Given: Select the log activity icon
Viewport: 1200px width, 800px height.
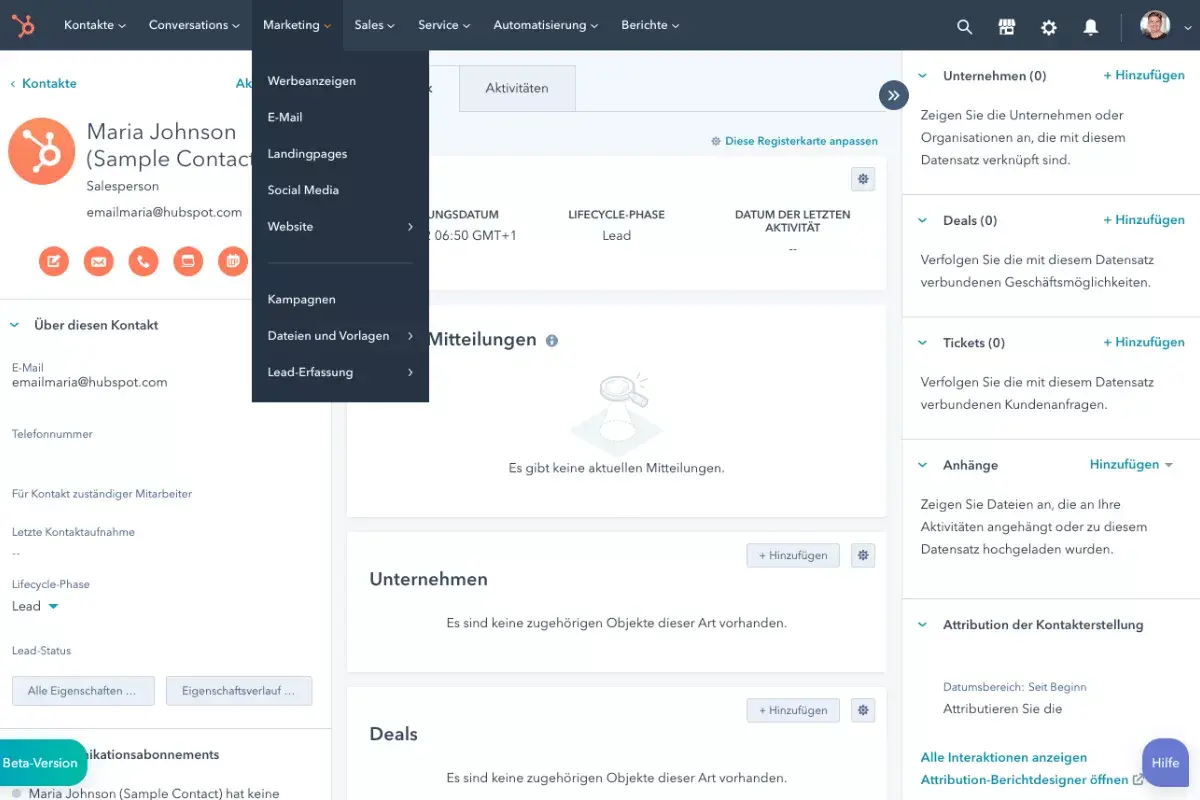Looking at the screenshot, I should pos(188,261).
